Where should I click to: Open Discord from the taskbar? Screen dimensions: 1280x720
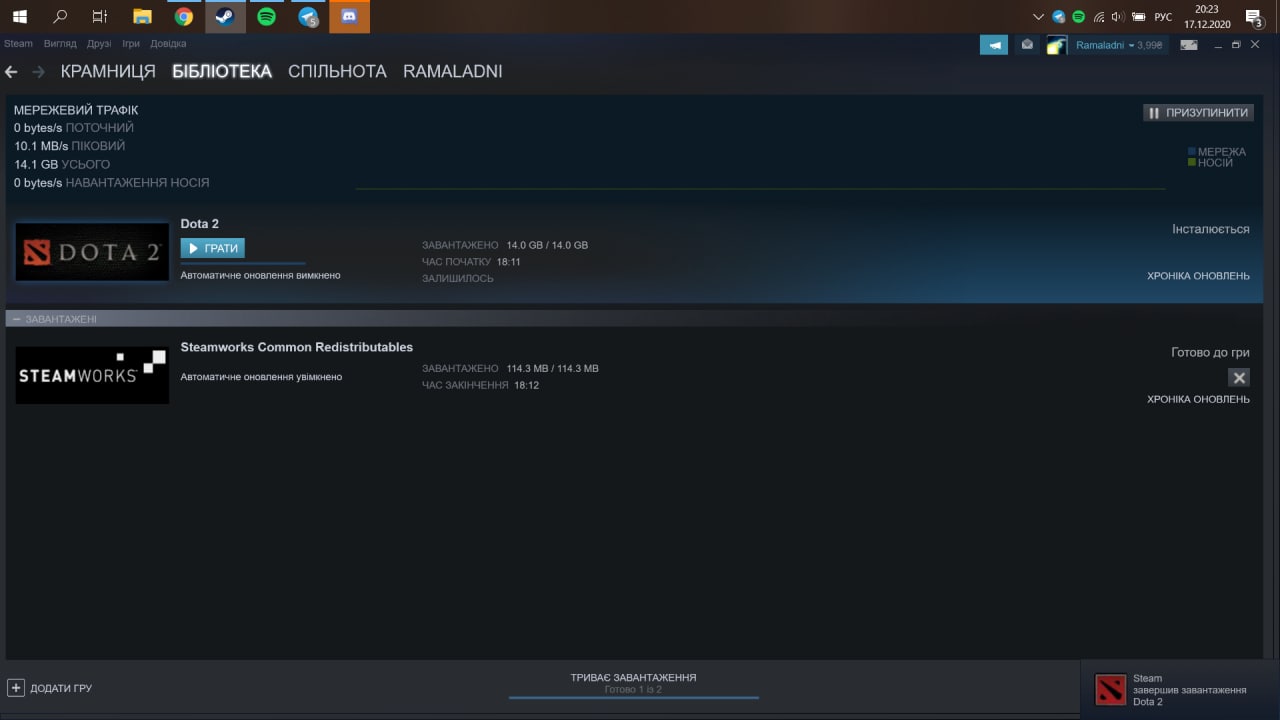tap(349, 17)
